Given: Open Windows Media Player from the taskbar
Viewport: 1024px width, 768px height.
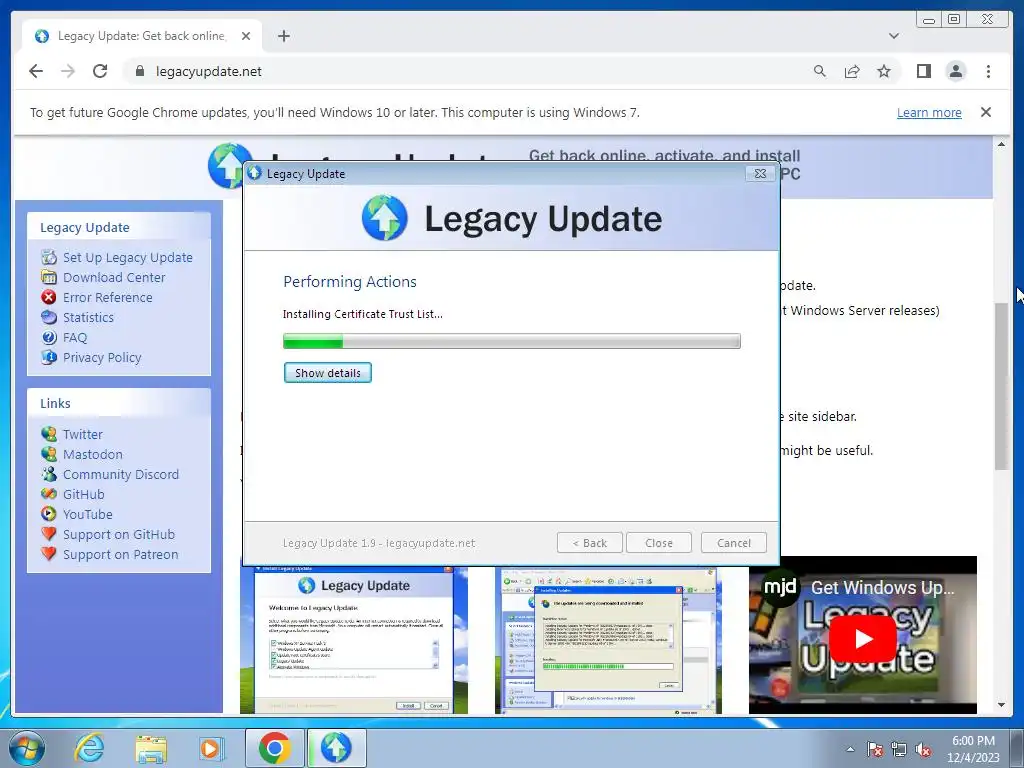Looking at the screenshot, I should 210,748.
